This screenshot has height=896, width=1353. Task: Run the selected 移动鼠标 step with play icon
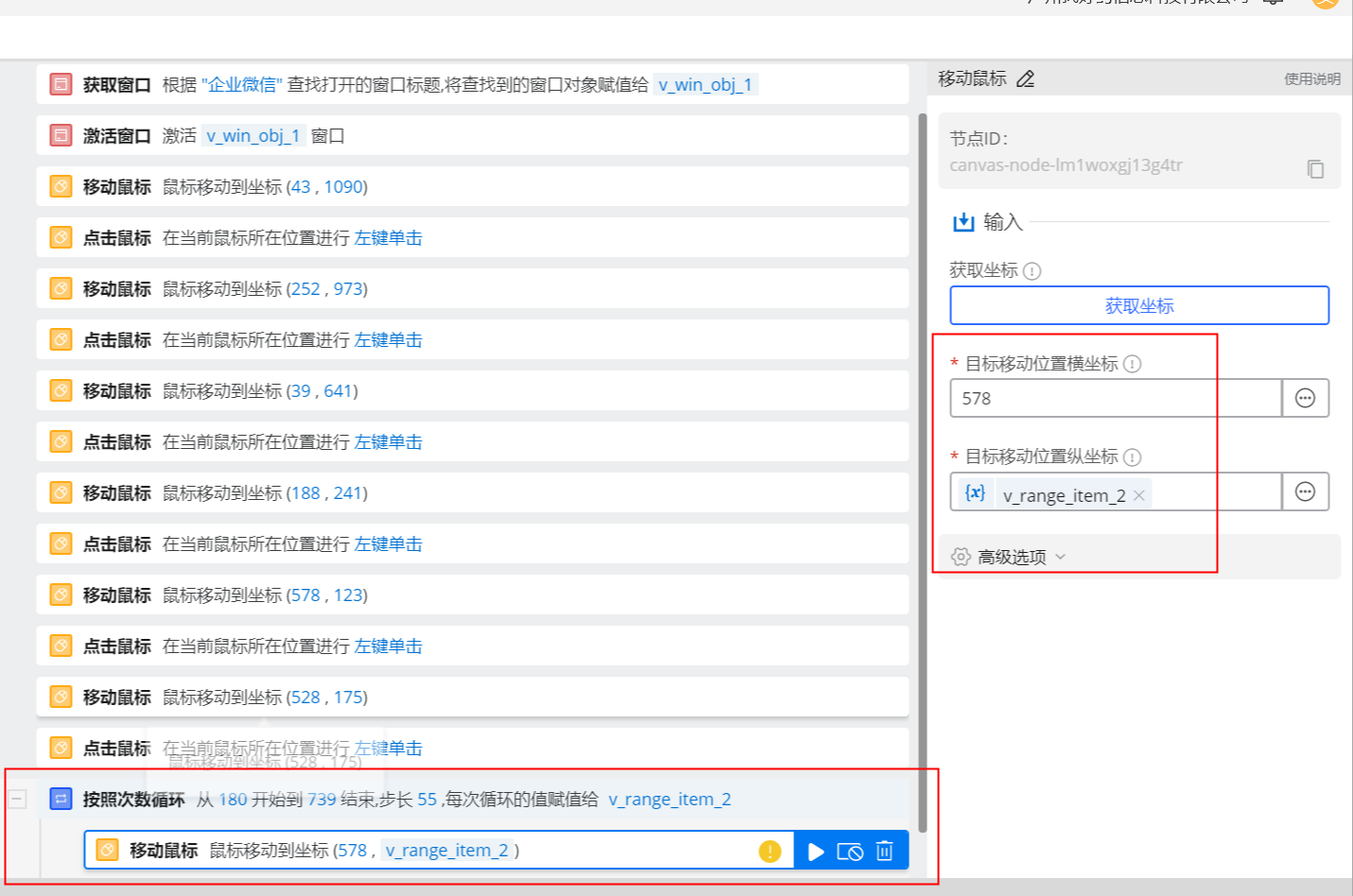click(x=816, y=852)
